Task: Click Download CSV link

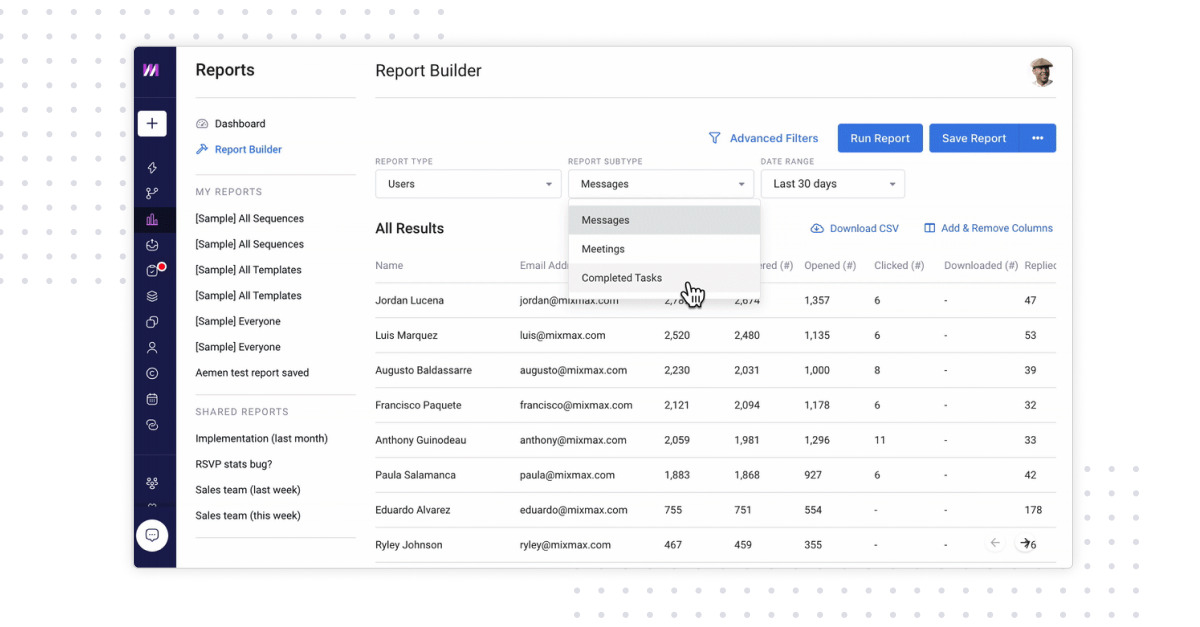Action: [854, 228]
